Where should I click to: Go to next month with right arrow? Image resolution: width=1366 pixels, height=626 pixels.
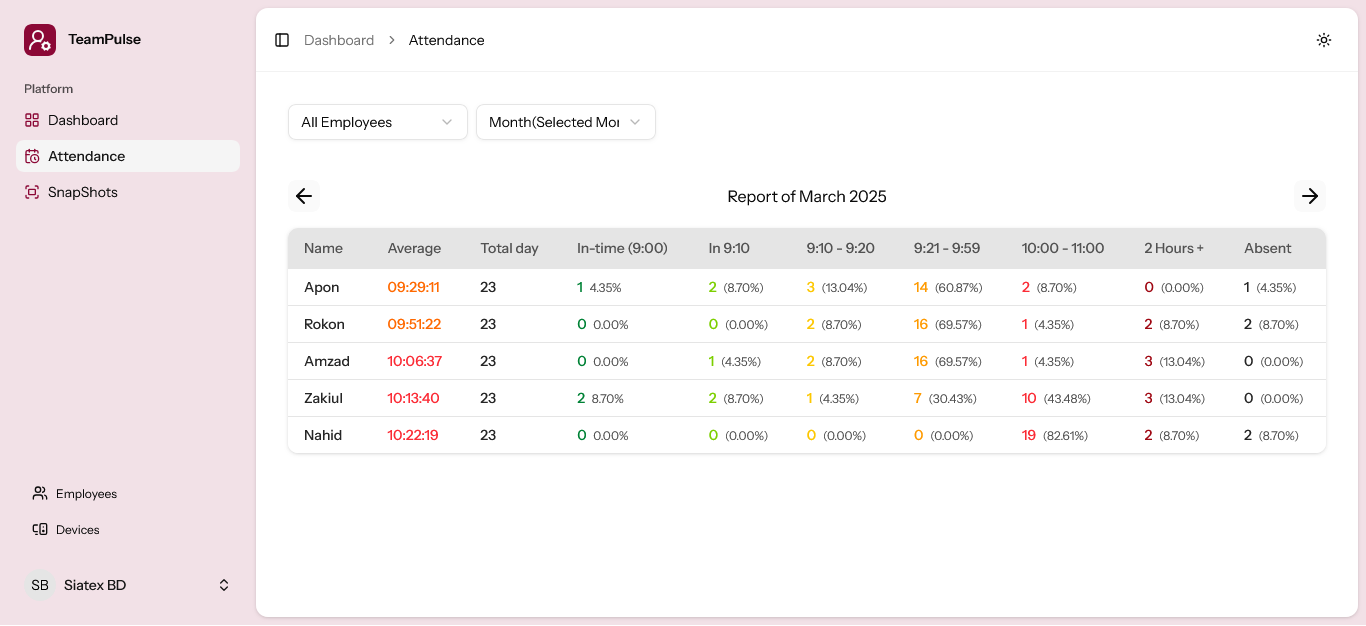[1309, 196]
